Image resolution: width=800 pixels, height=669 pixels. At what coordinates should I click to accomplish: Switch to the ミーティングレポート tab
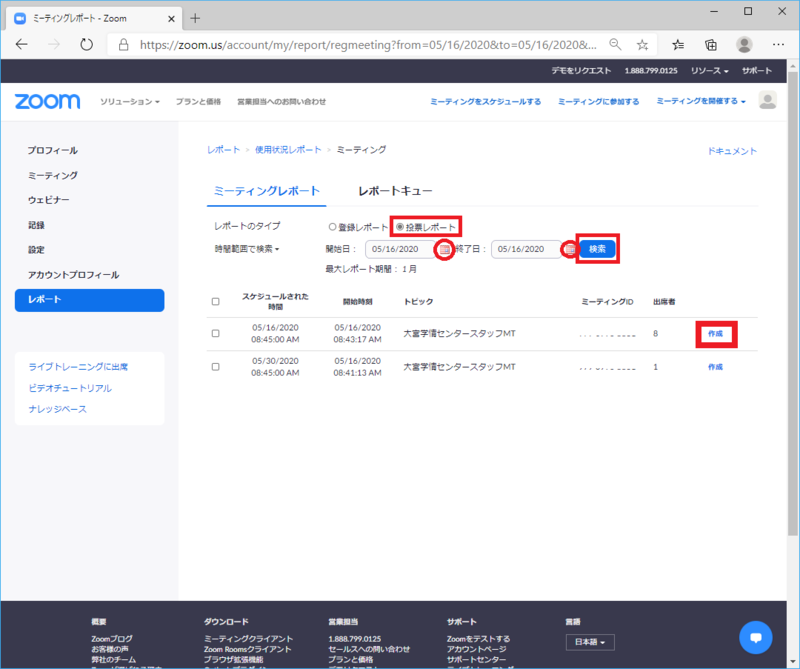266,191
